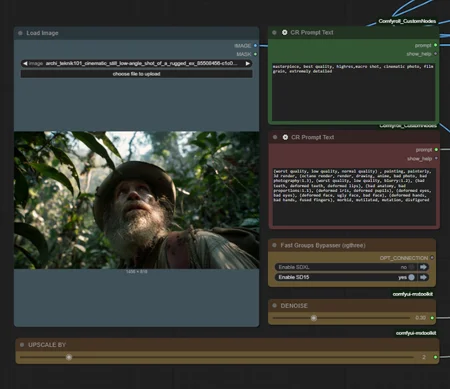Screen dimensions: 450x389
Task: Edit the positive prompt text box
Action: click(x=353, y=92)
